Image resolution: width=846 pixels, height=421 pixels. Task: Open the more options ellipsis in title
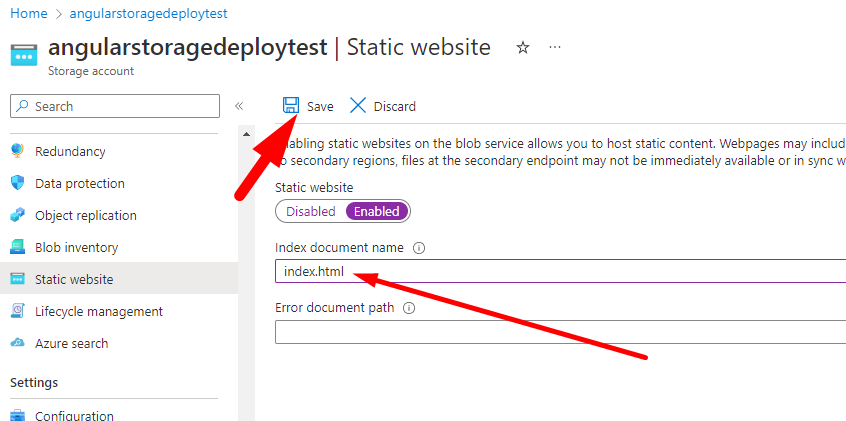click(555, 48)
